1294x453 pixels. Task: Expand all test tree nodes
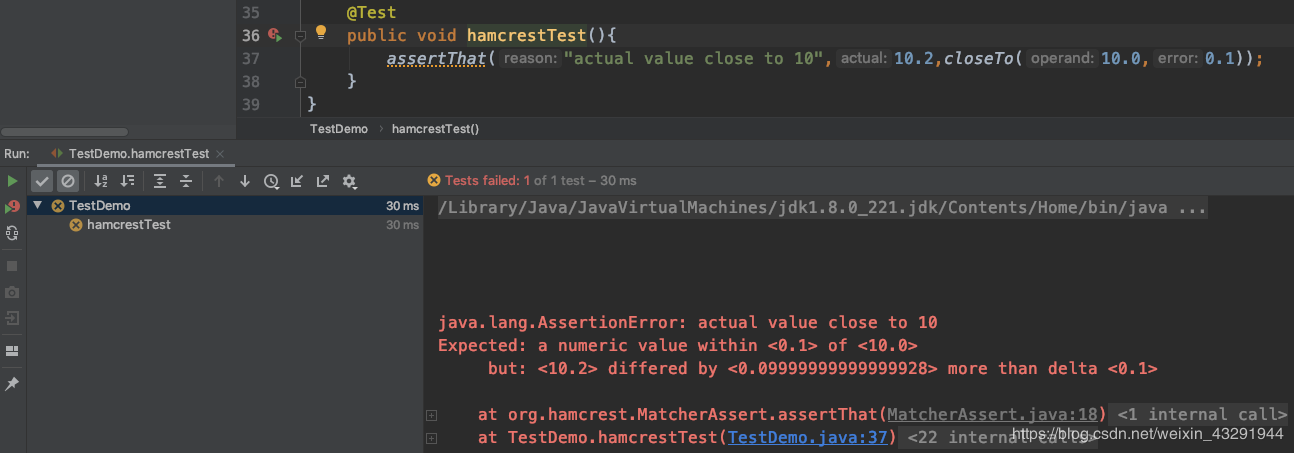tap(160, 181)
